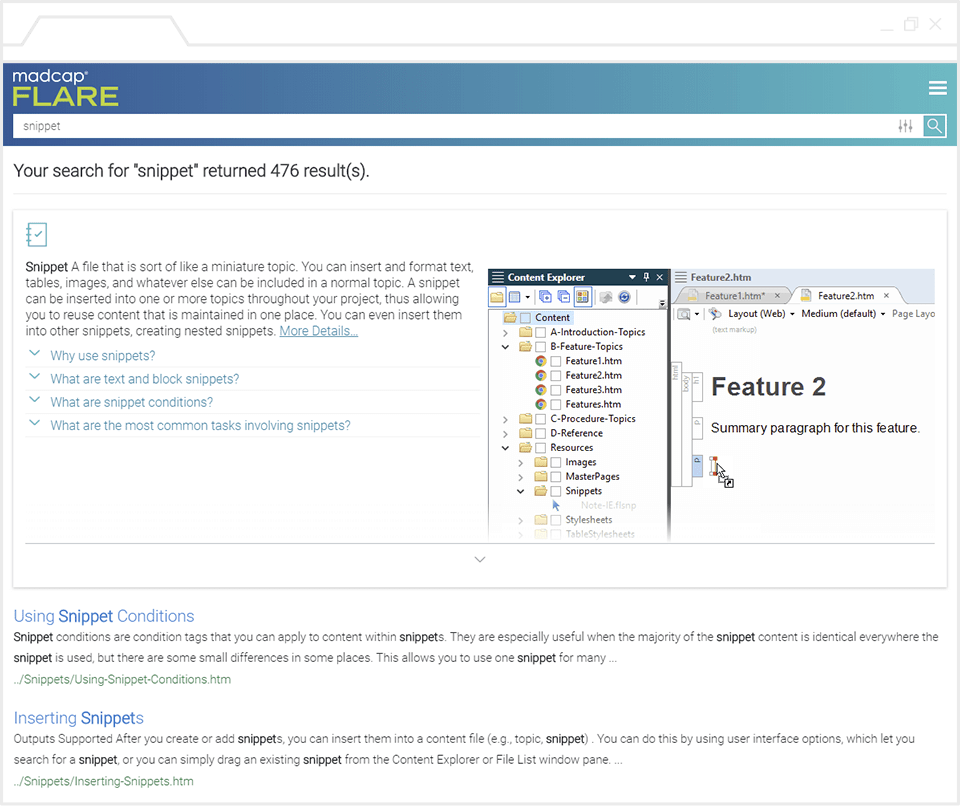Screen dimensions: 960x807
Task: Check the Features.htm checkbox
Action: point(556,405)
